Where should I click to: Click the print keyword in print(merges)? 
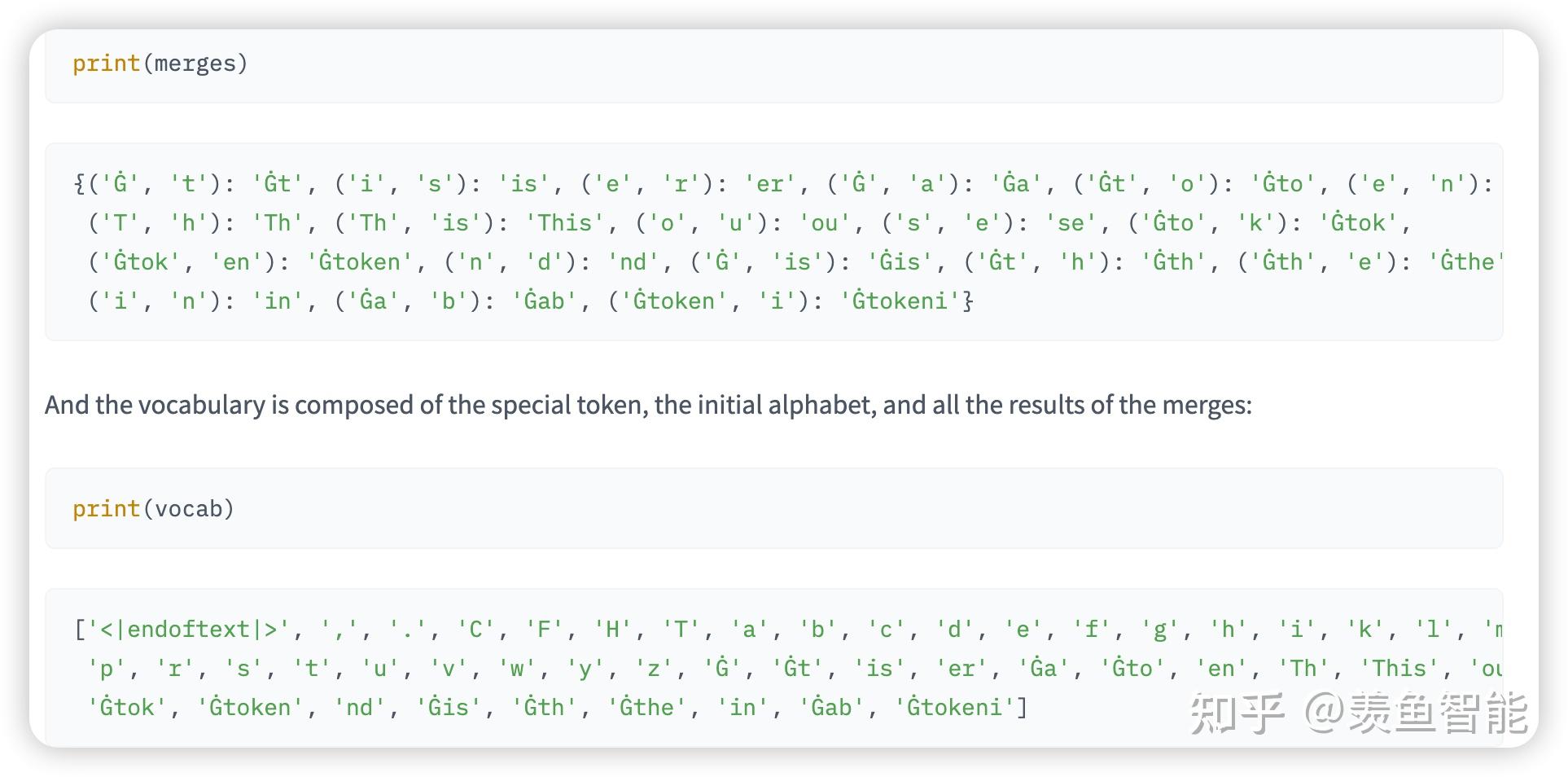[x=106, y=64]
